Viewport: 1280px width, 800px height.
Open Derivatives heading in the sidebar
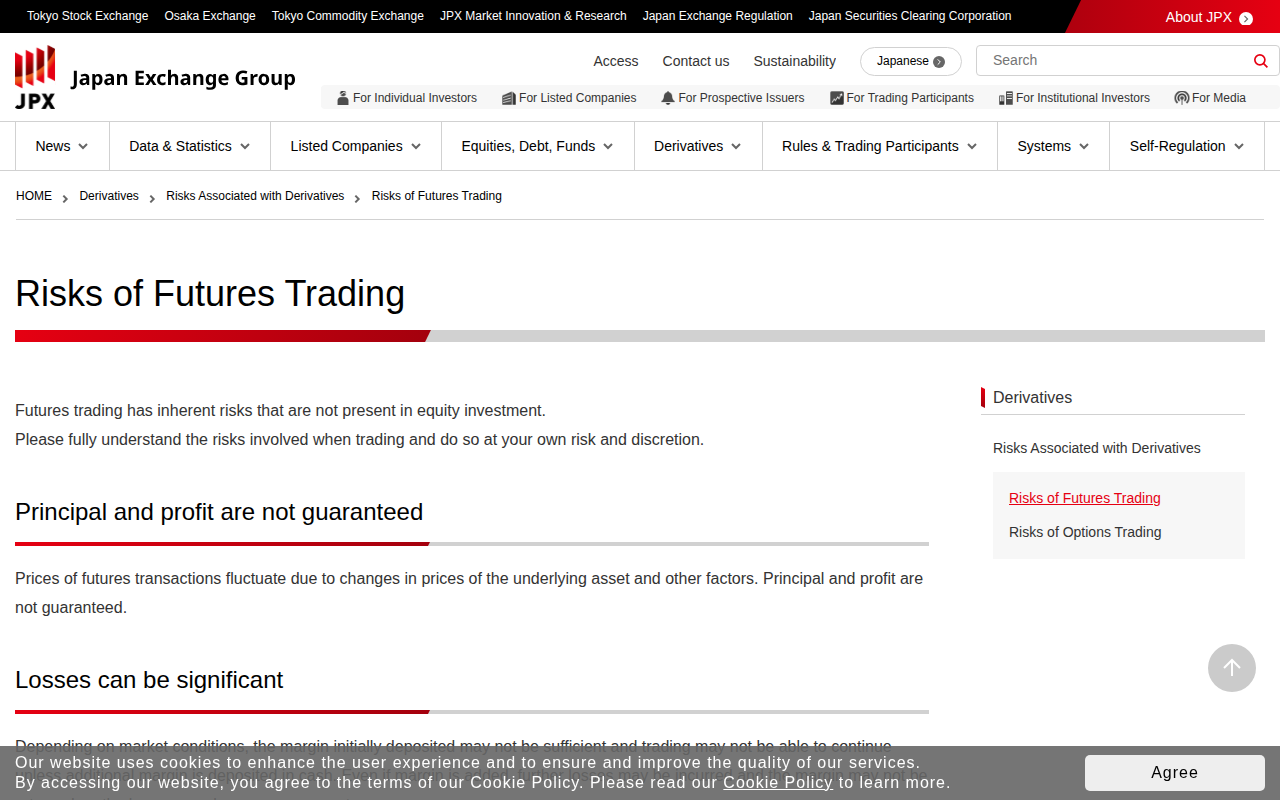pyautogui.click(x=1032, y=397)
